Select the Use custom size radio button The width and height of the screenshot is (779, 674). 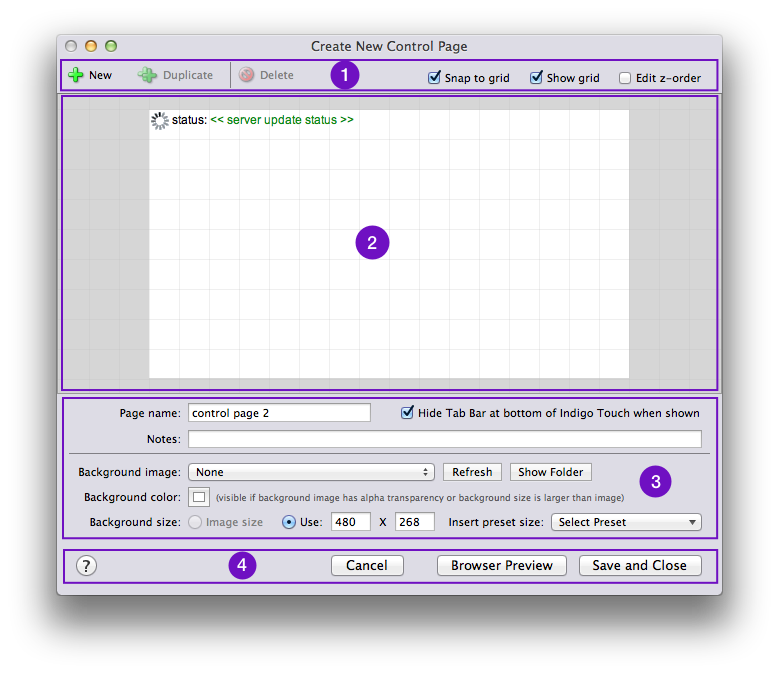tap(289, 522)
